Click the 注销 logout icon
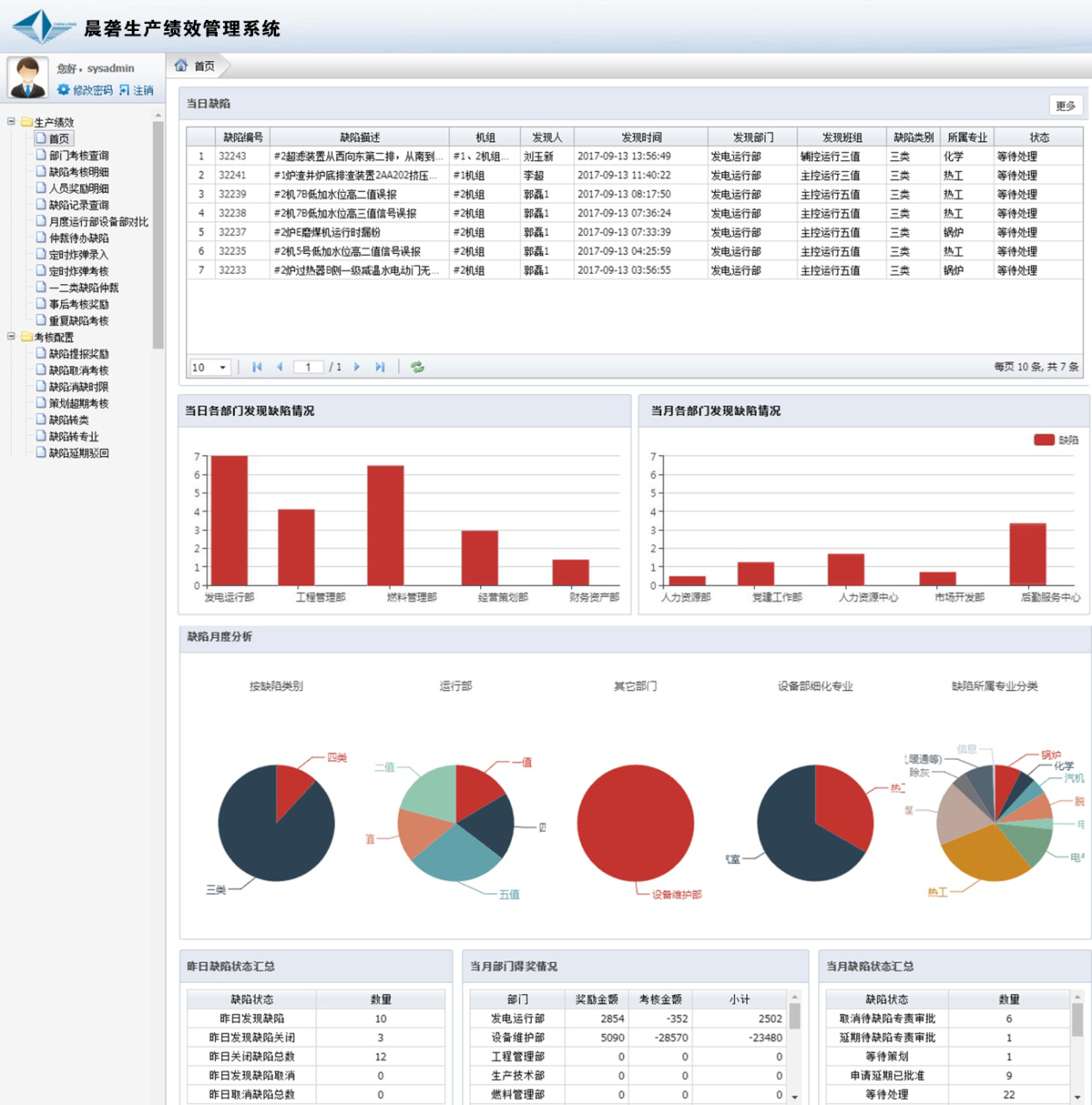The image size is (1092, 1105). coord(125,90)
